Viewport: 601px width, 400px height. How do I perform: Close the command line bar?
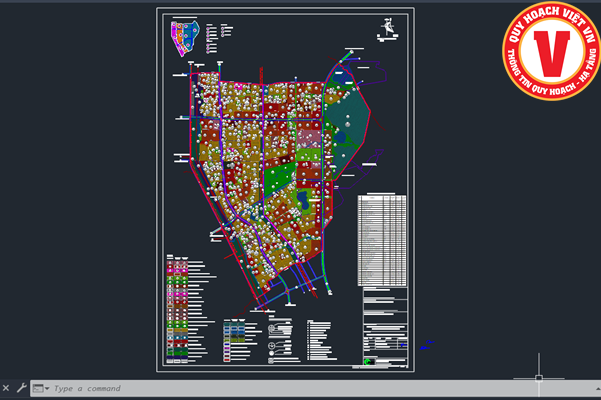[x=6, y=388]
